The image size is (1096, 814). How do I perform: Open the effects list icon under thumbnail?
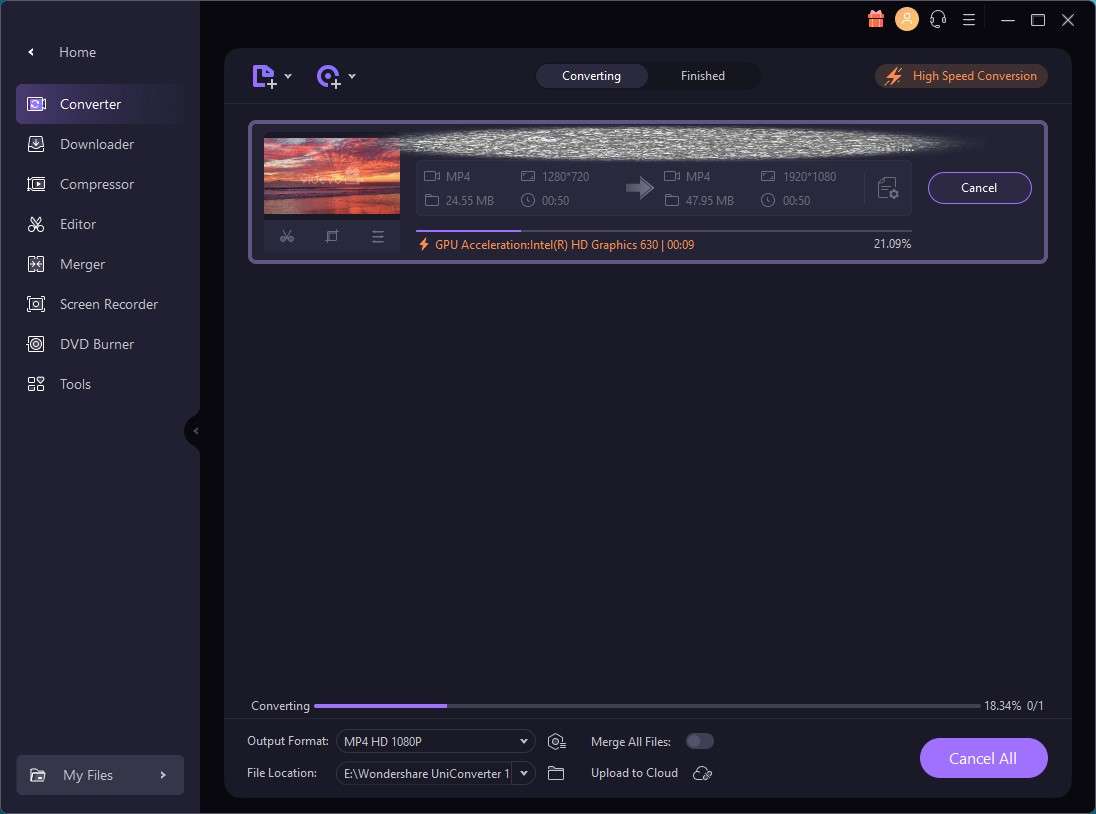click(378, 236)
